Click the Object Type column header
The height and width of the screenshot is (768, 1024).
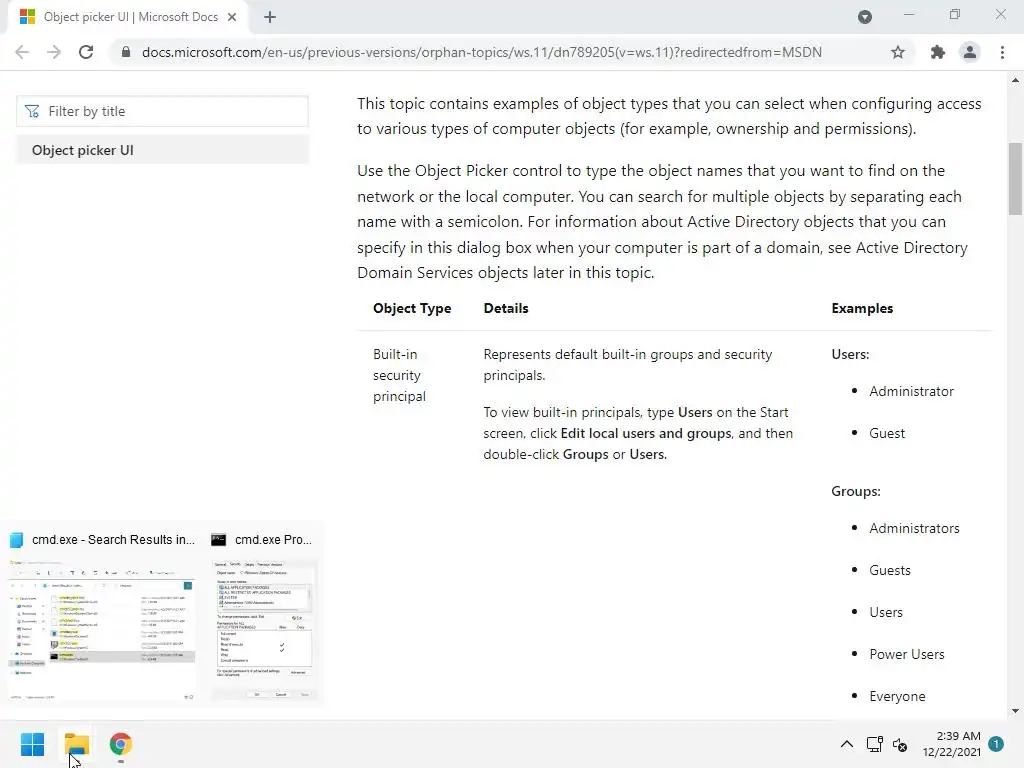[412, 308]
